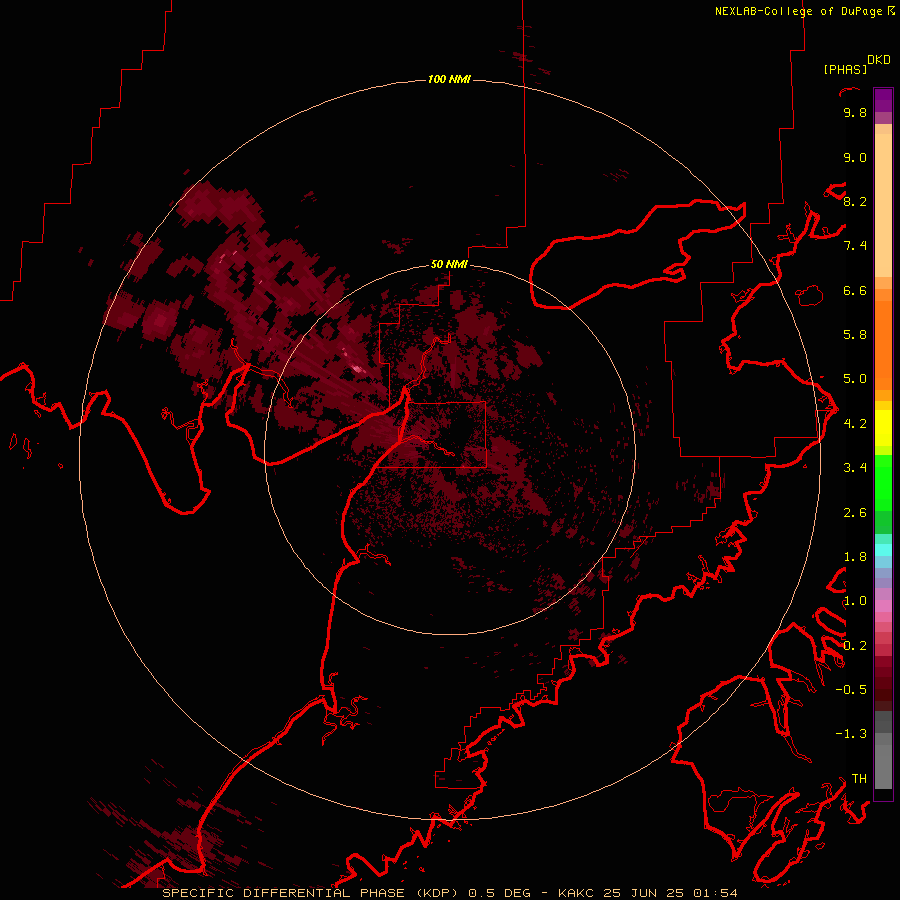Viewport: 900px width, 900px height.
Task: Select the "3.4" color scale value
Action: (855, 468)
